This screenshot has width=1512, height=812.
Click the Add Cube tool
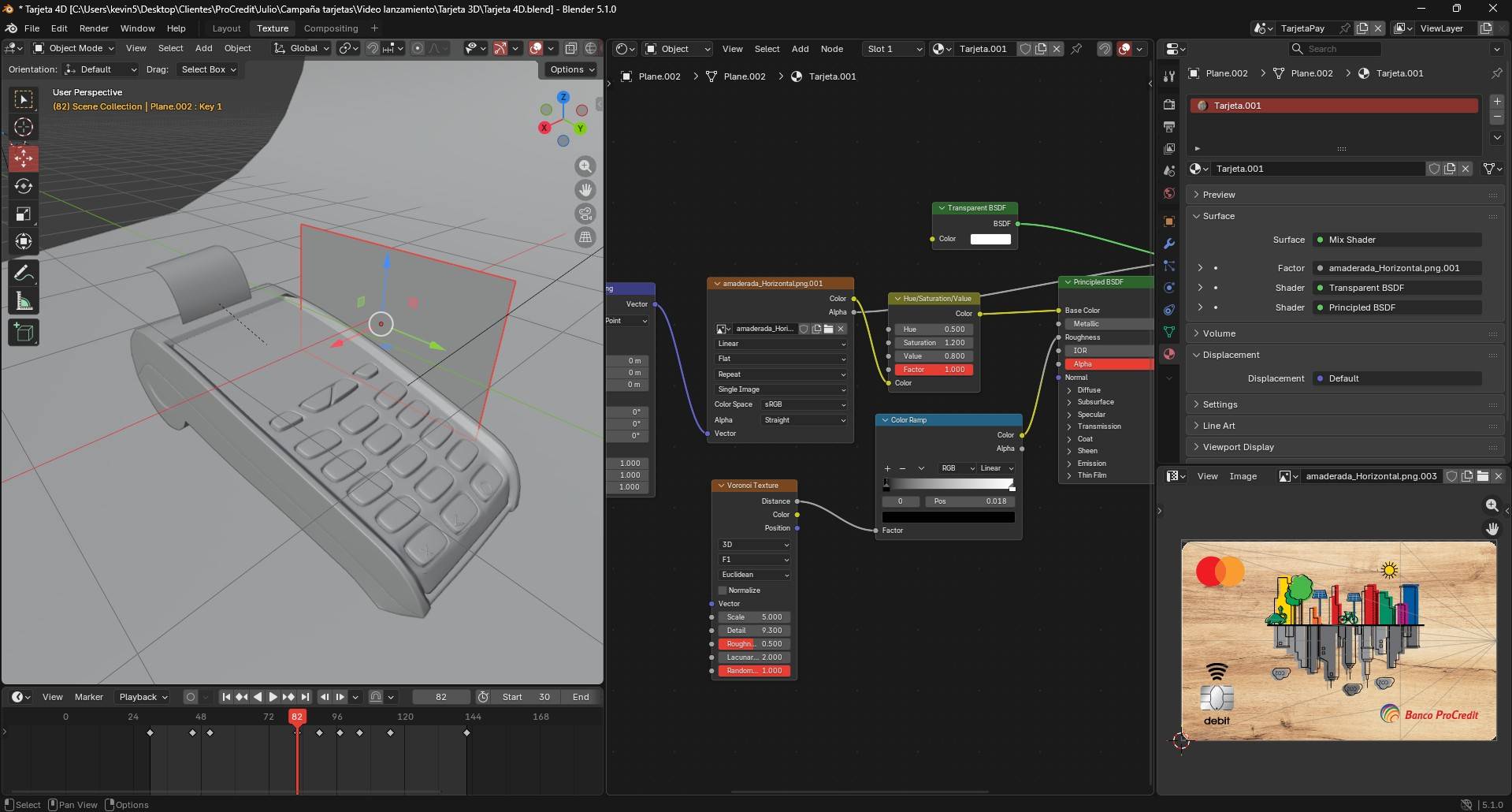[24, 333]
